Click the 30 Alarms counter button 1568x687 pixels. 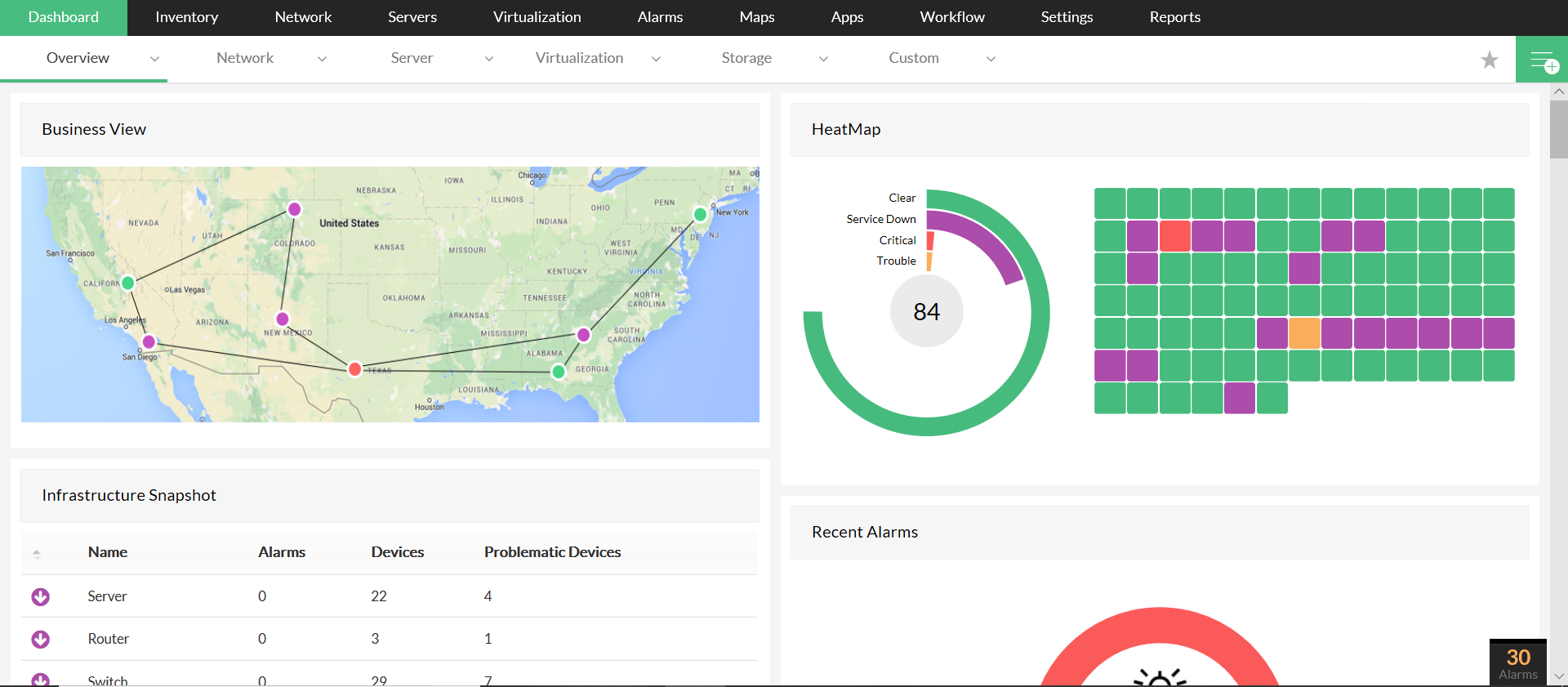click(1517, 663)
